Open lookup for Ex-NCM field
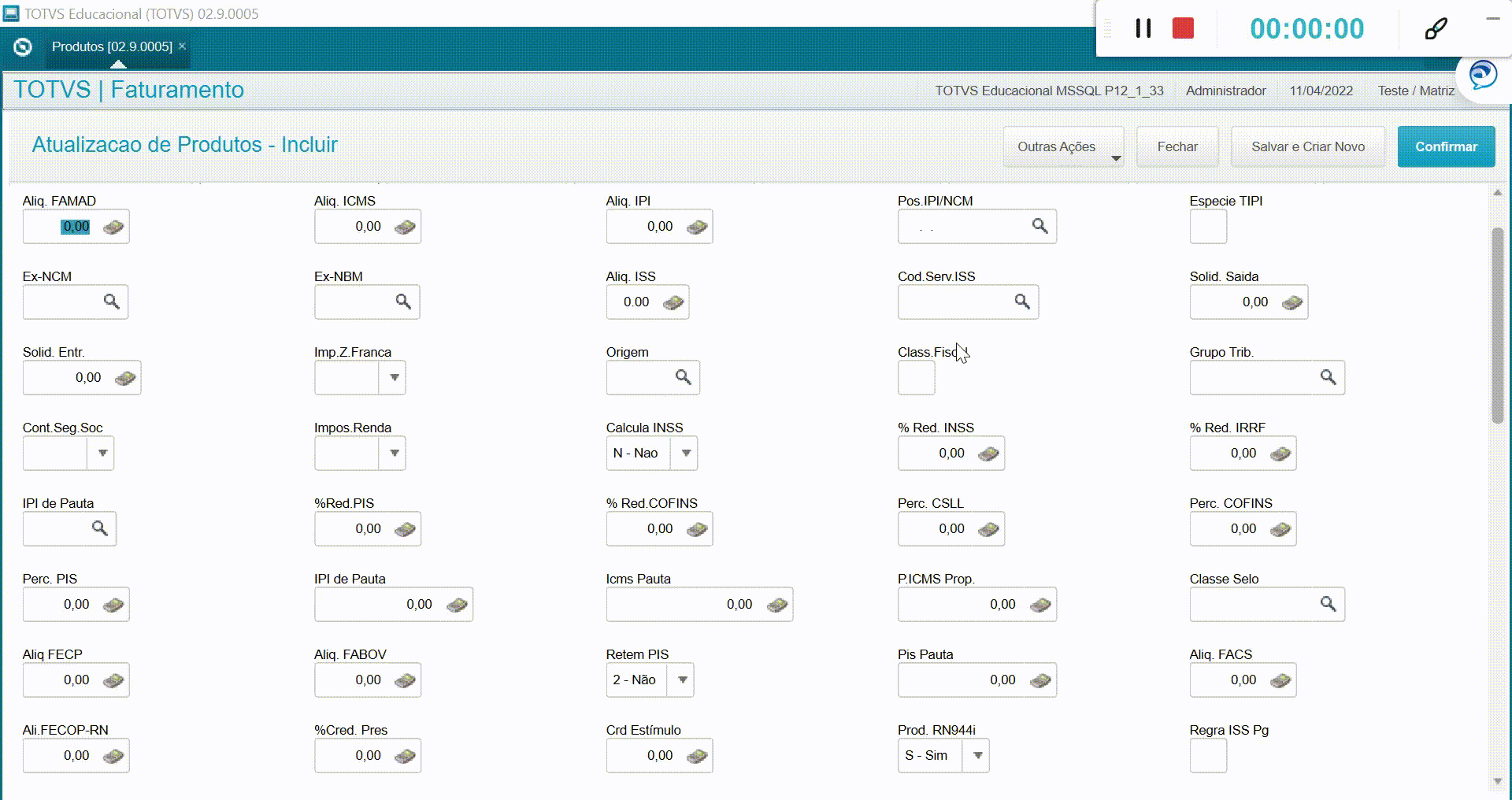Viewport: 1512px width, 800px height. [x=112, y=302]
